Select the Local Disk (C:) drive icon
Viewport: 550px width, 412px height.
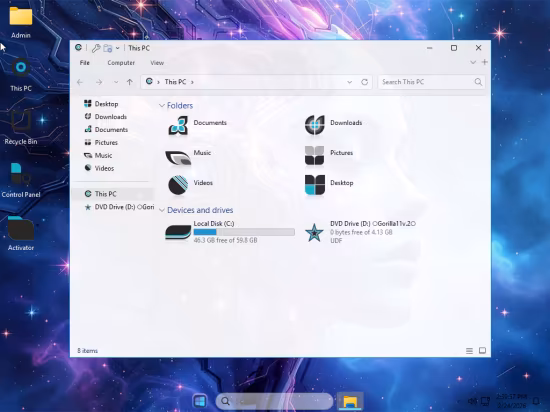(178, 232)
